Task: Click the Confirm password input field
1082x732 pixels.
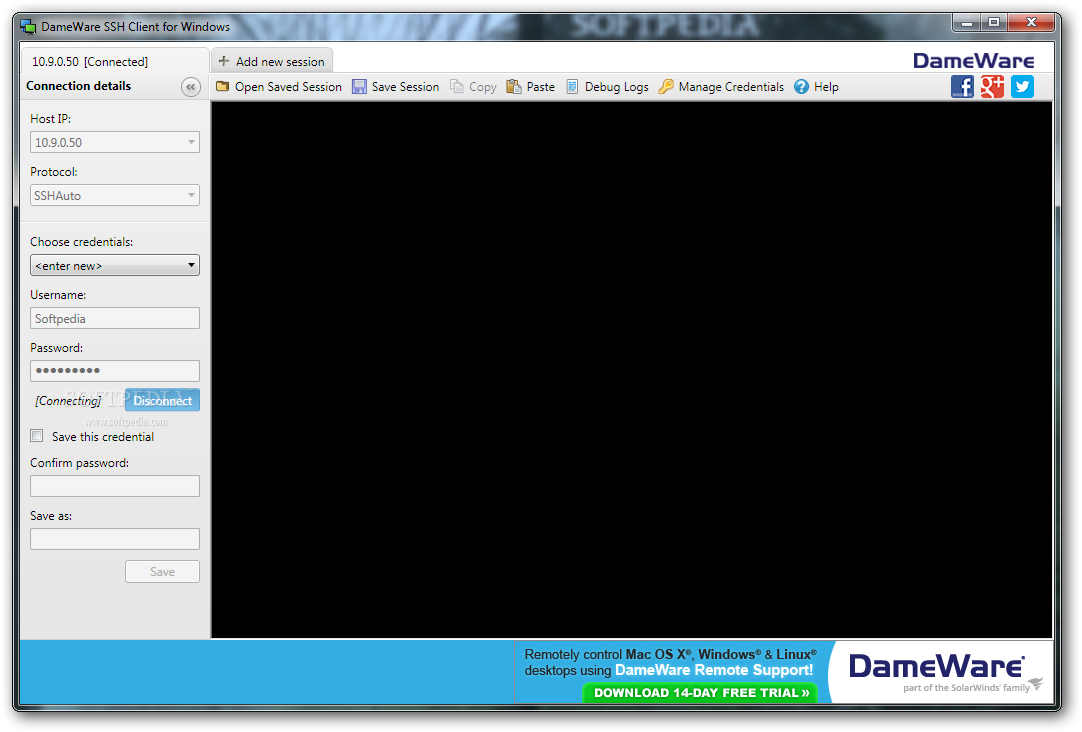Action: (115, 486)
